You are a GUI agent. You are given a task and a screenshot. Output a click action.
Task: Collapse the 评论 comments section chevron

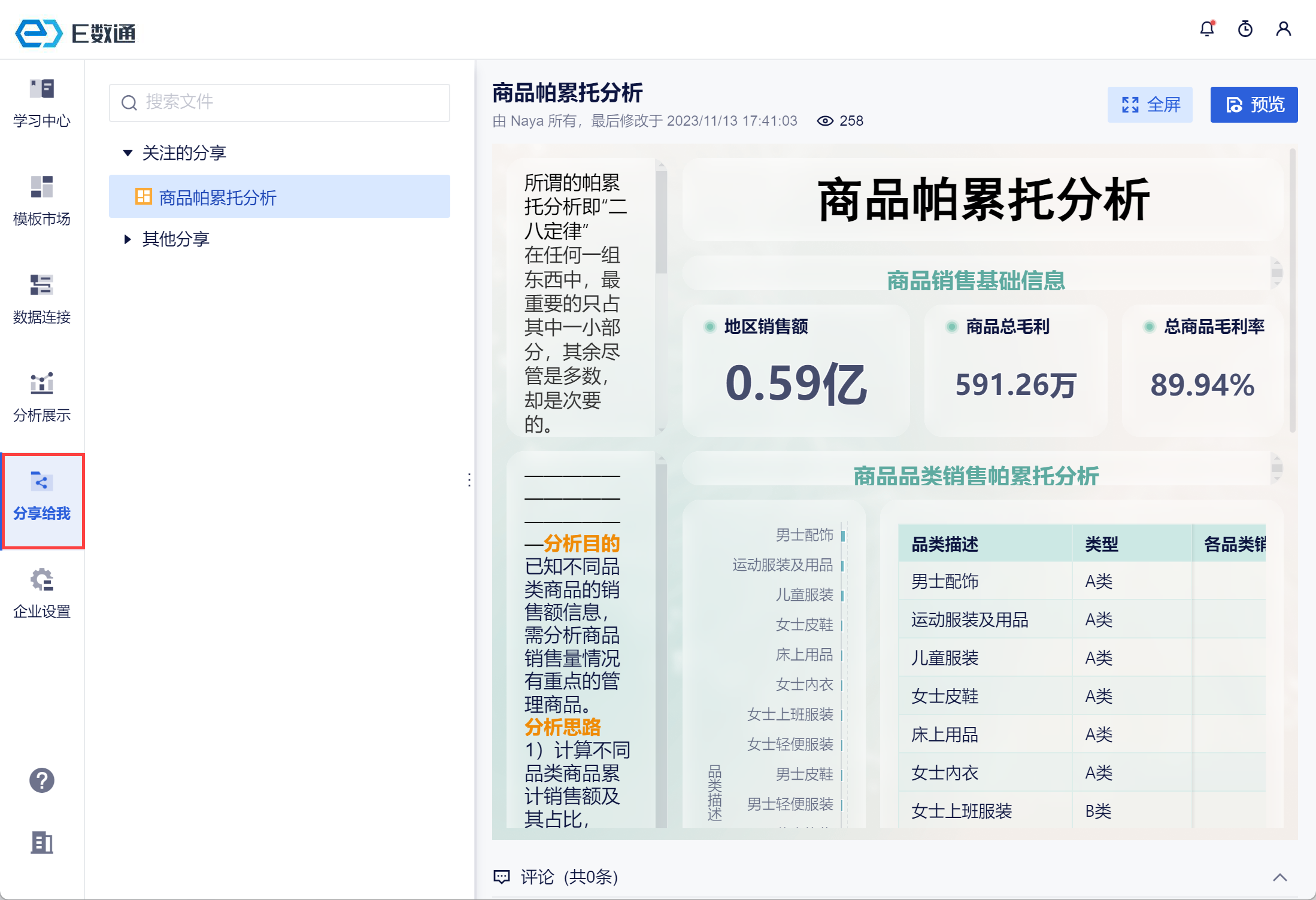[1279, 877]
